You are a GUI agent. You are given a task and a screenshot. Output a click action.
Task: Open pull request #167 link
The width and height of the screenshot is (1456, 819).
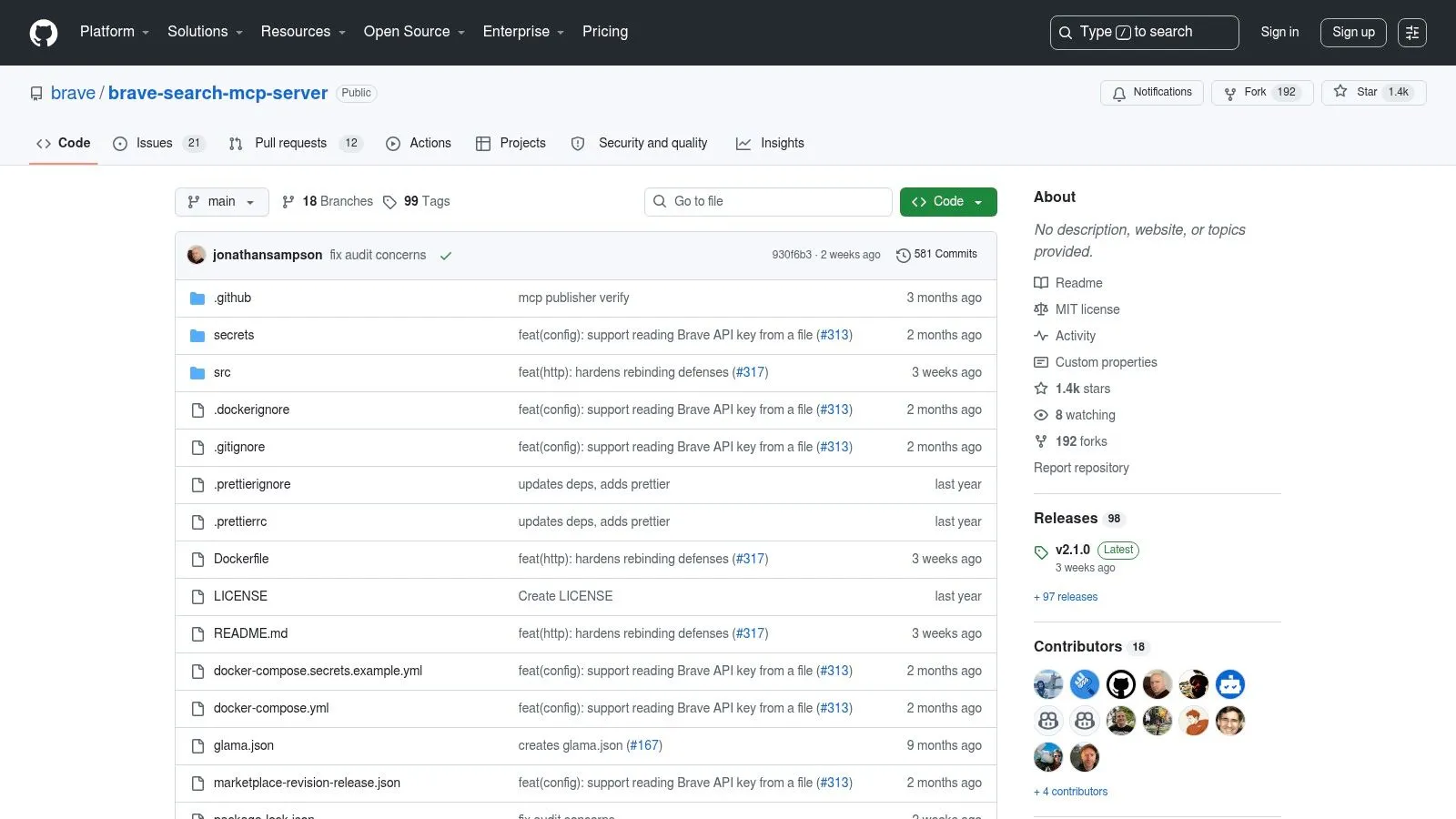[x=644, y=745]
